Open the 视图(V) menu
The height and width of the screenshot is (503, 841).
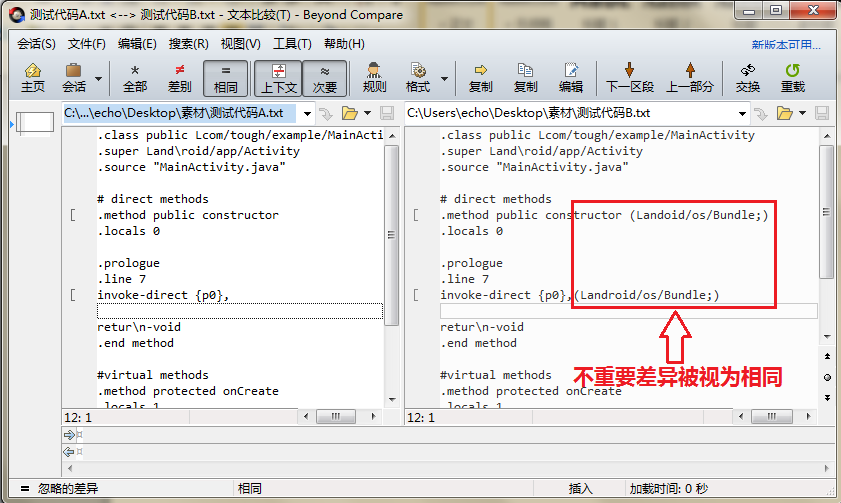[x=240, y=44]
